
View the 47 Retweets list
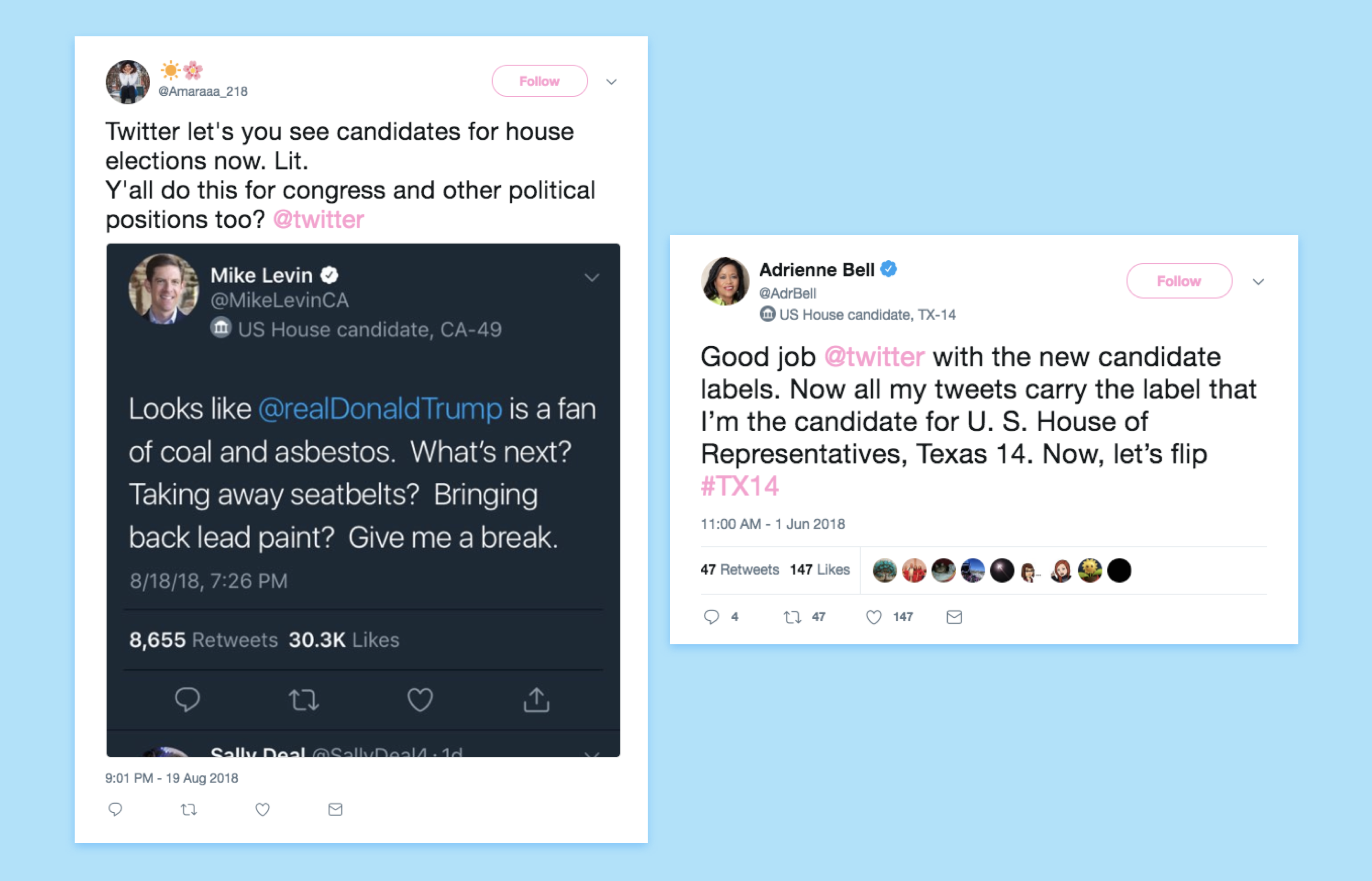pos(740,569)
